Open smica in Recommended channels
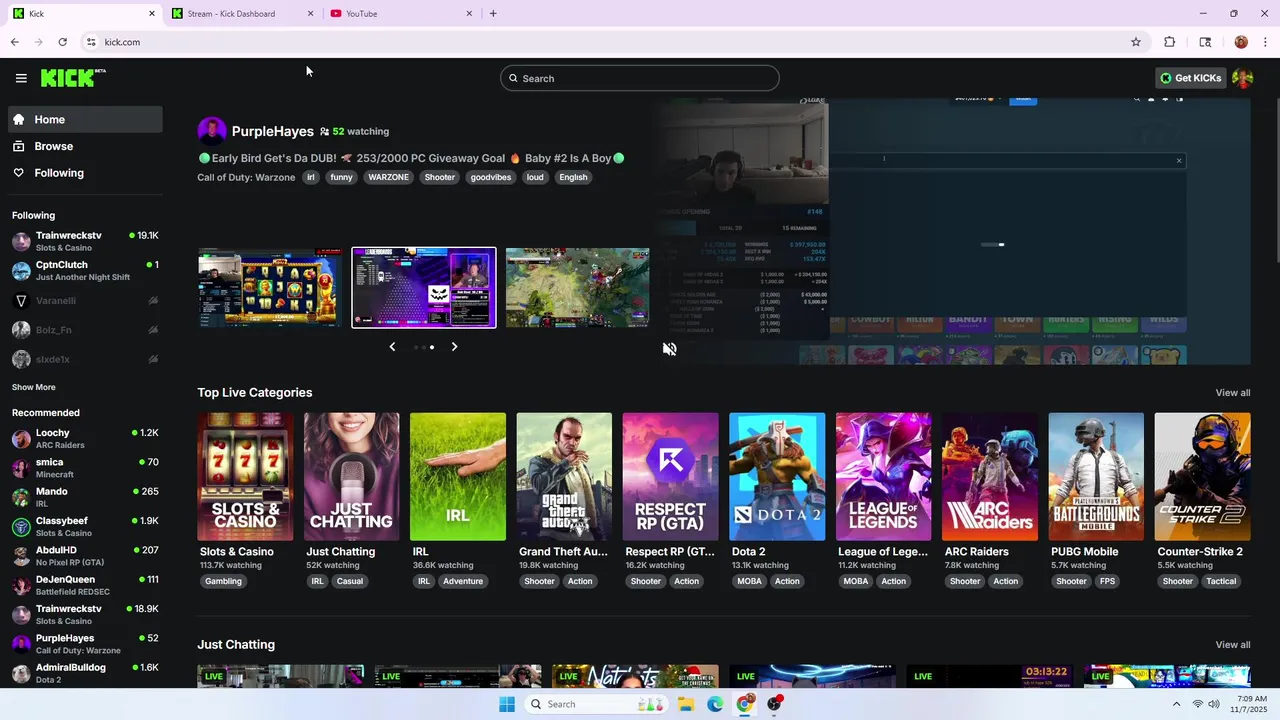This screenshot has width=1280, height=720. pos(85,468)
